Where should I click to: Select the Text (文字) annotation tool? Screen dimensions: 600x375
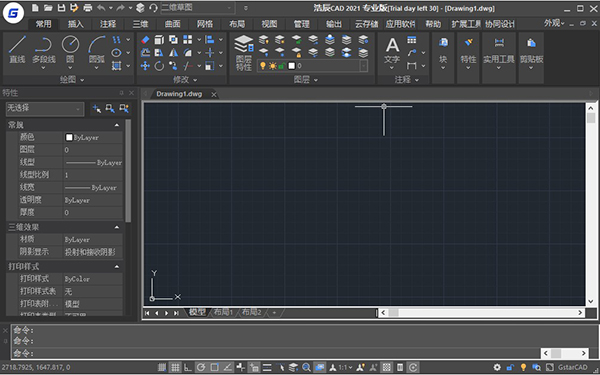pyautogui.click(x=392, y=52)
